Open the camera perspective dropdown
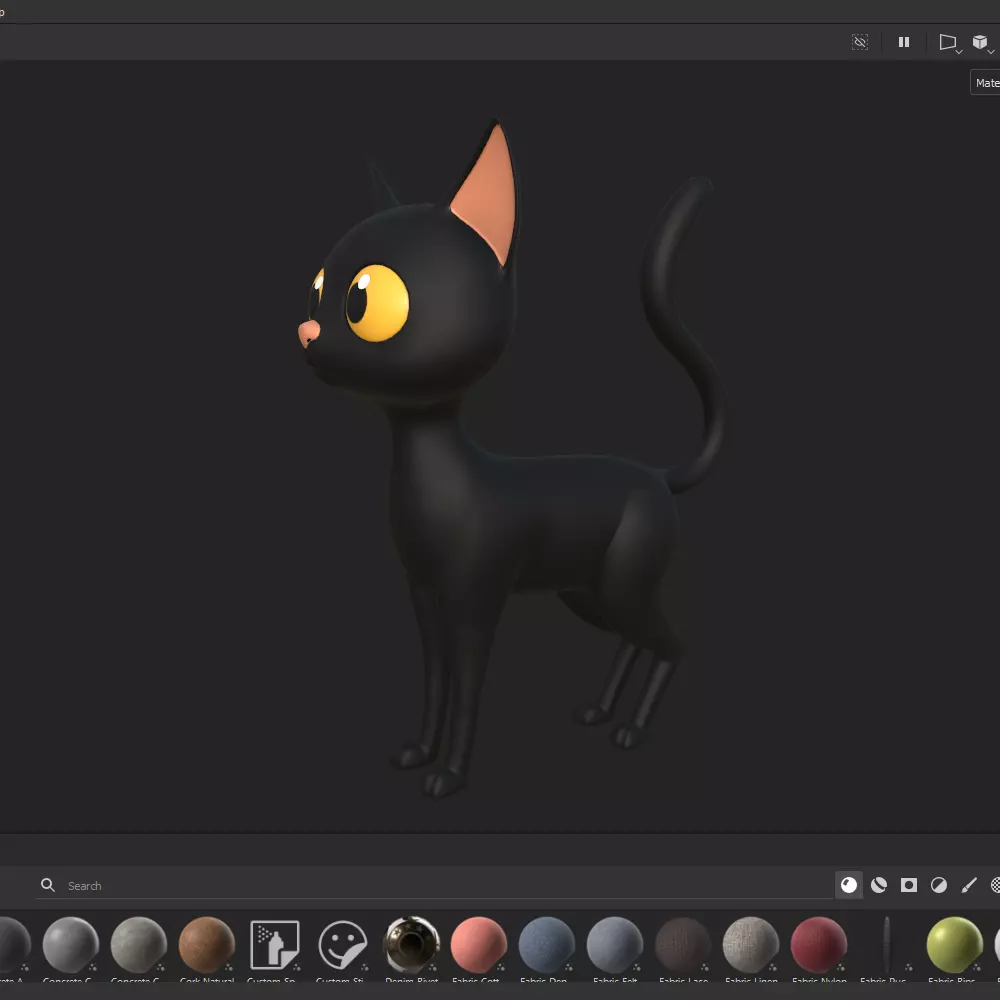The height and width of the screenshot is (1000, 1000). click(950, 43)
